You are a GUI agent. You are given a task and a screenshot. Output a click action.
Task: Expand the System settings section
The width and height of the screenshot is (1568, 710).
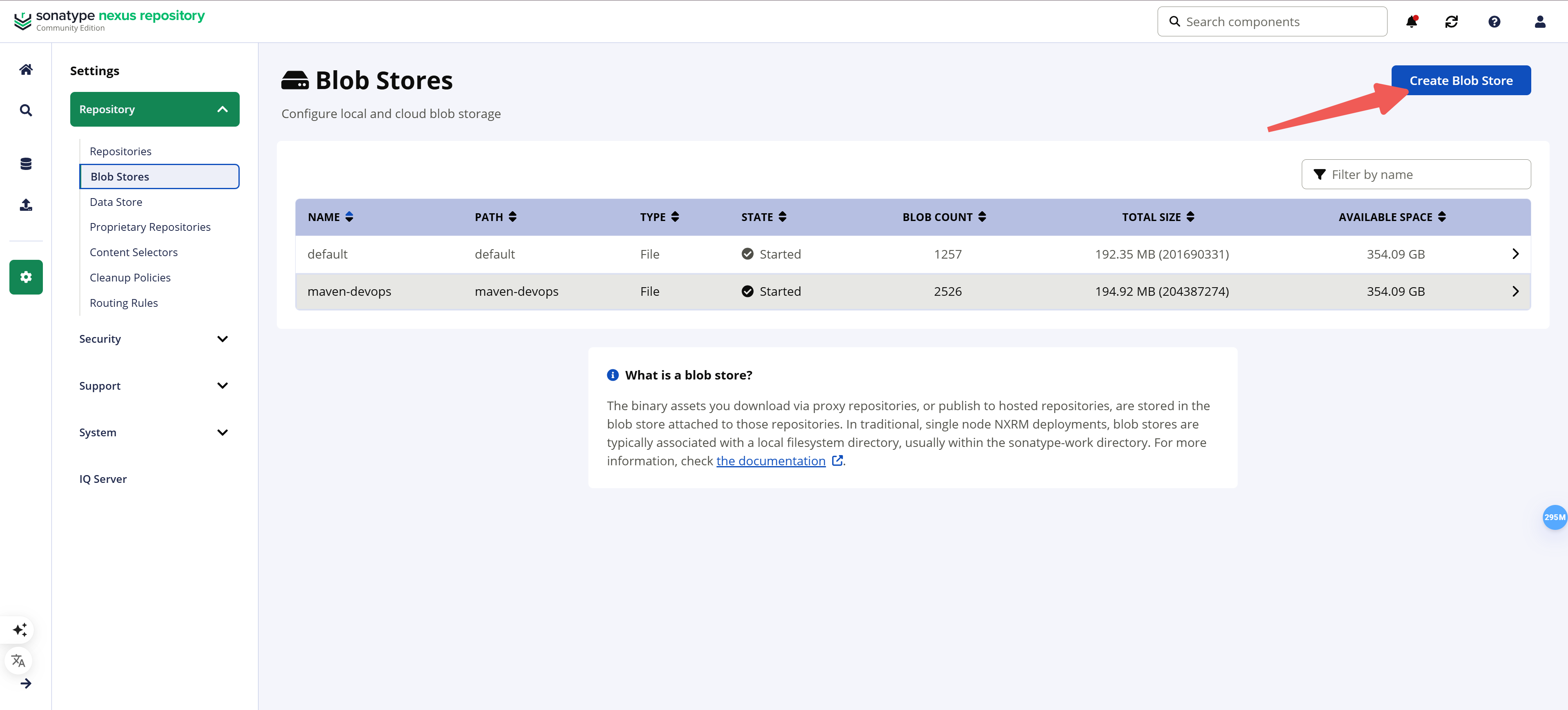coord(155,432)
